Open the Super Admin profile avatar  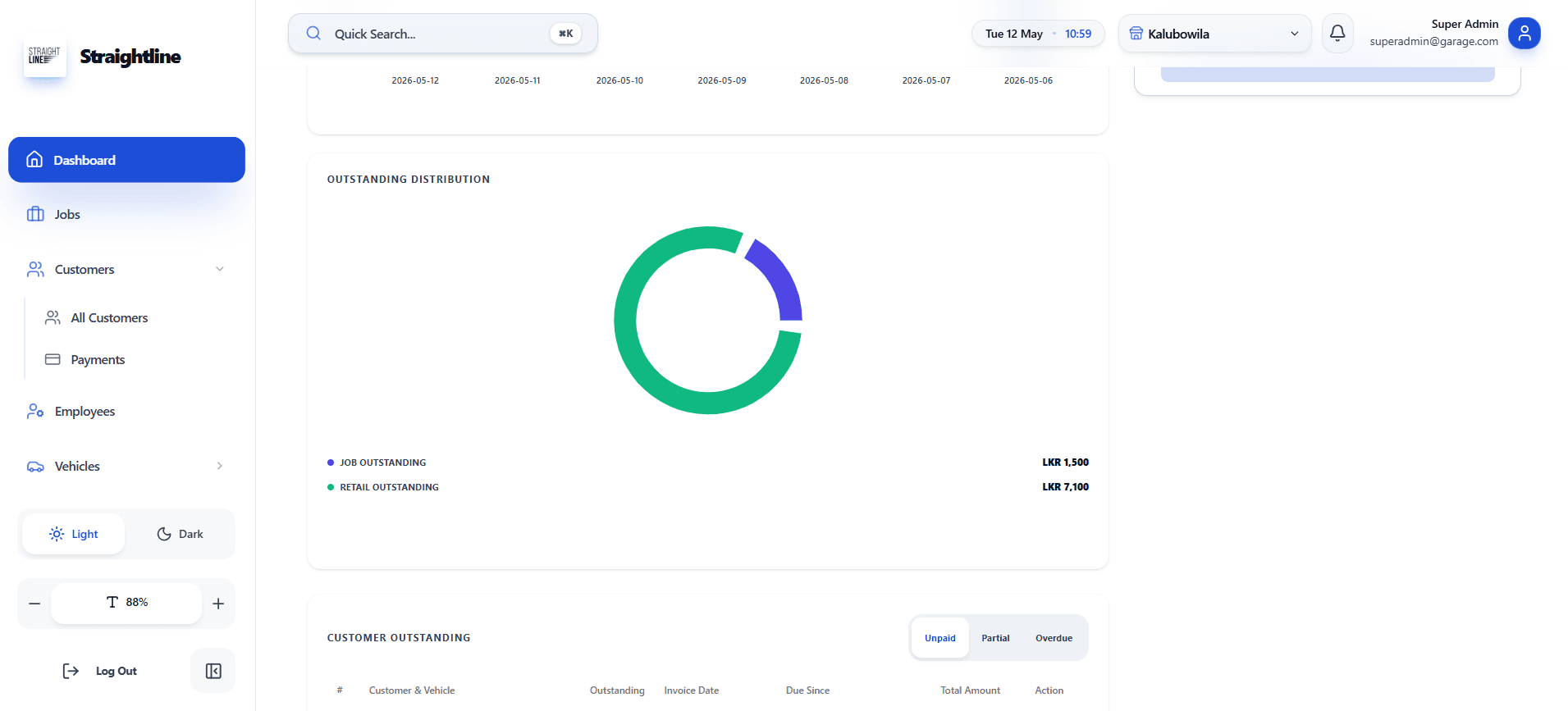1524,33
